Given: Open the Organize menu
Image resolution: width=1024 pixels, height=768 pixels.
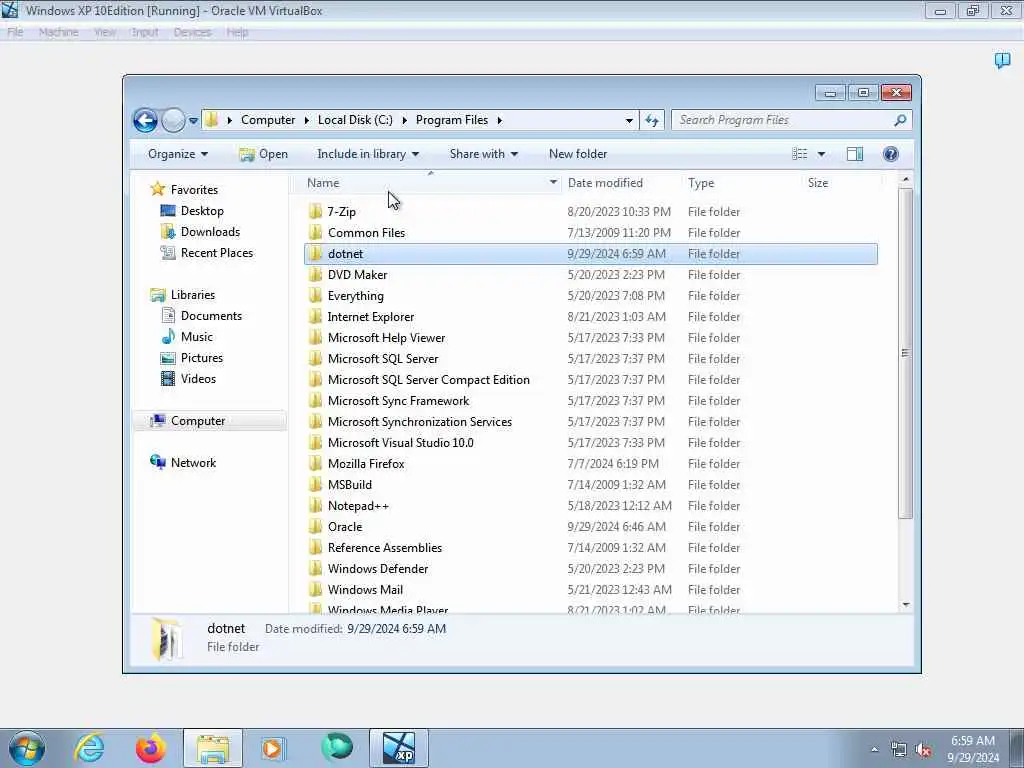Looking at the screenshot, I should (x=178, y=154).
